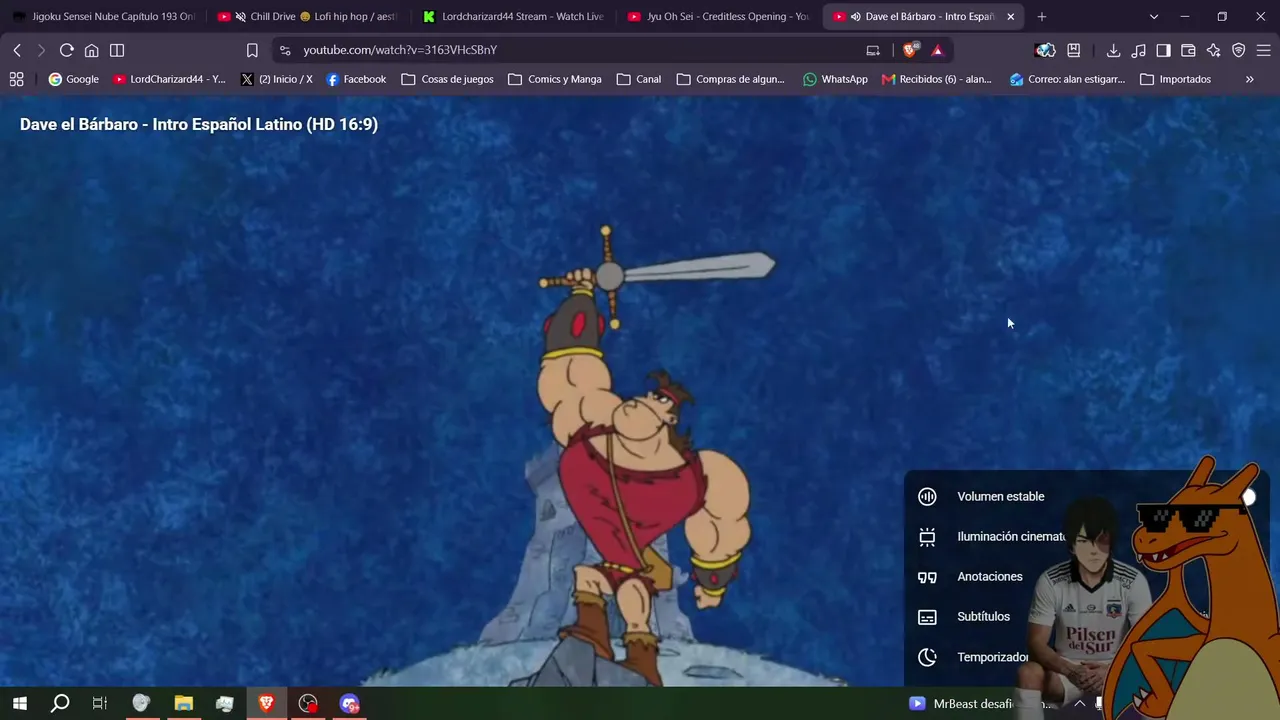Open the LordCharizard44 YouTube bookmark
Screen dimensions: 1280x720
click(x=170, y=79)
